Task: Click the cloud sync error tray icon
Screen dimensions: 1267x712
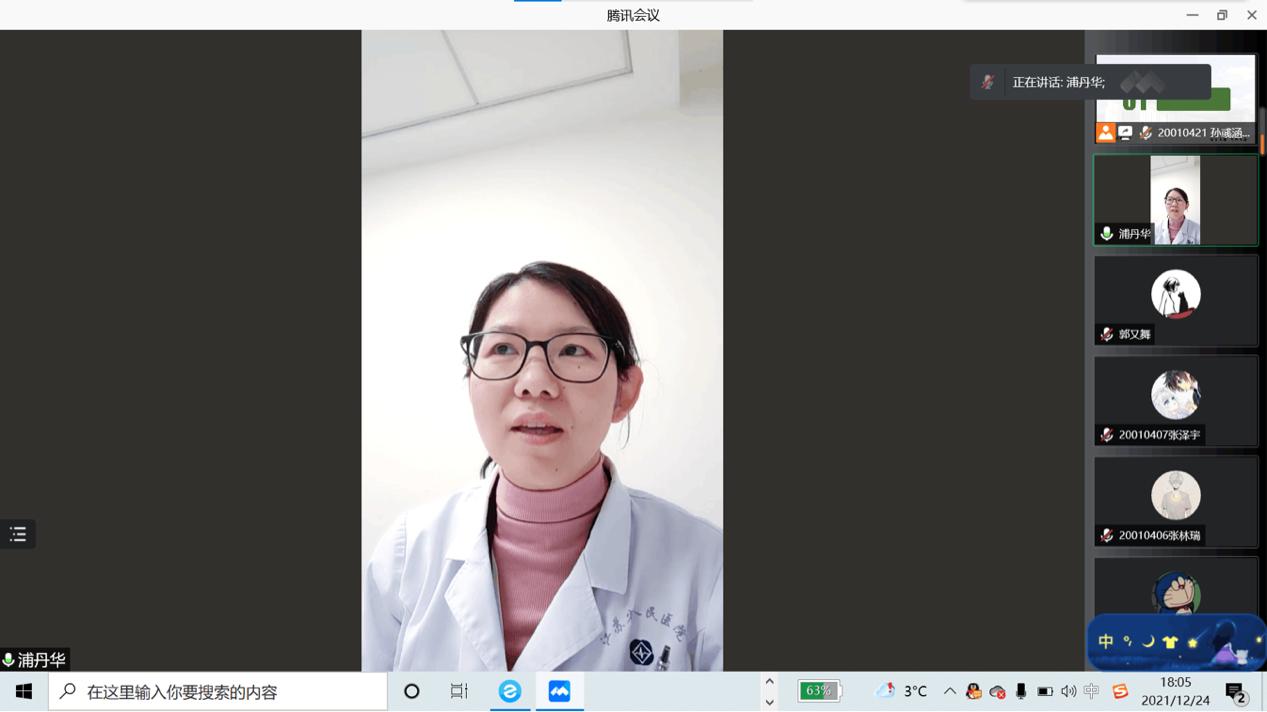Action: coord(997,691)
